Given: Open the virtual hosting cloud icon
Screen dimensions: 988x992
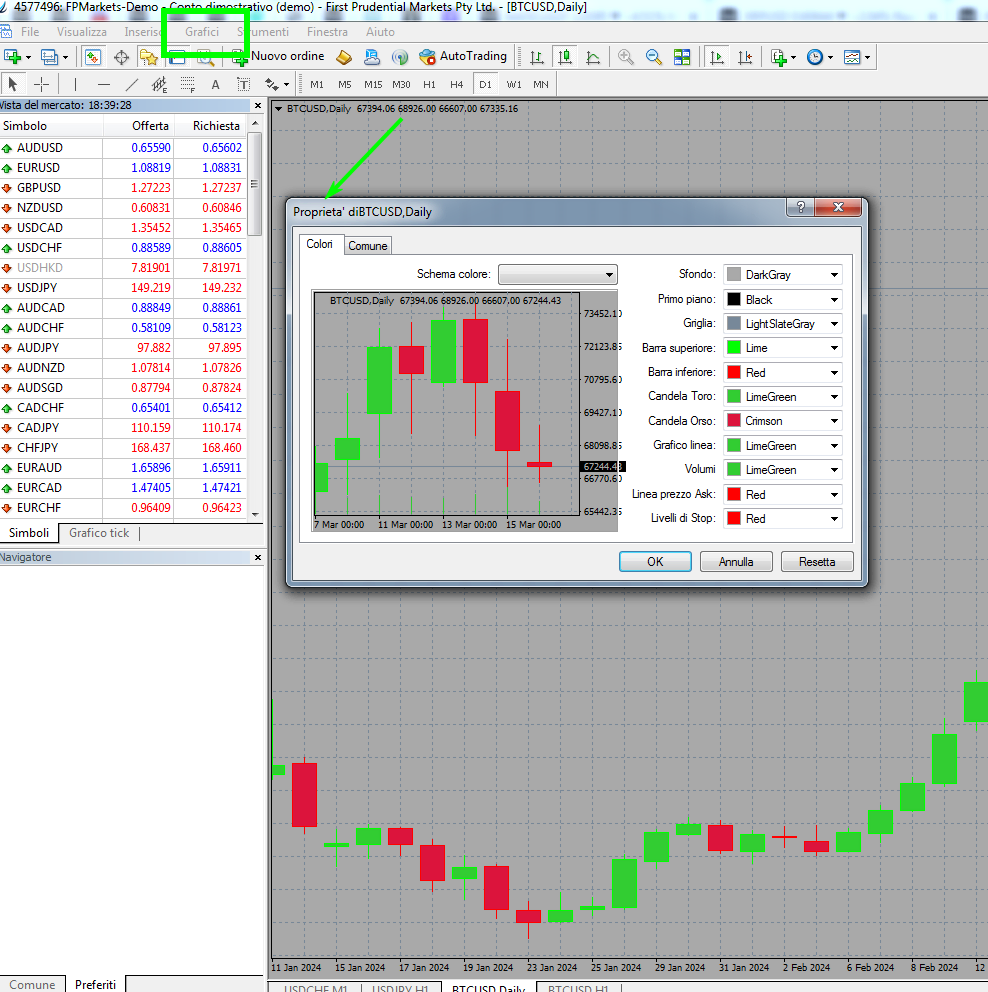Looking at the screenshot, I should tap(372, 58).
